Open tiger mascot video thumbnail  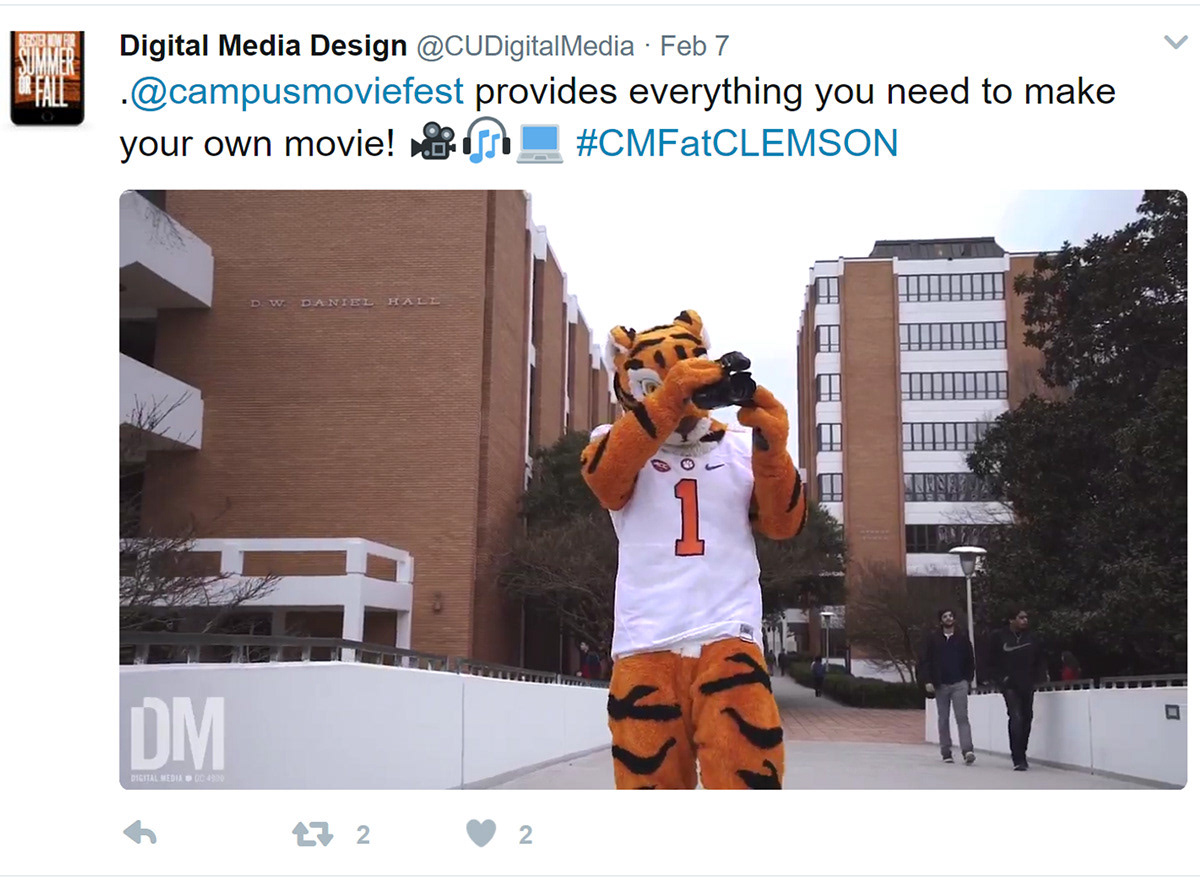click(653, 490)
